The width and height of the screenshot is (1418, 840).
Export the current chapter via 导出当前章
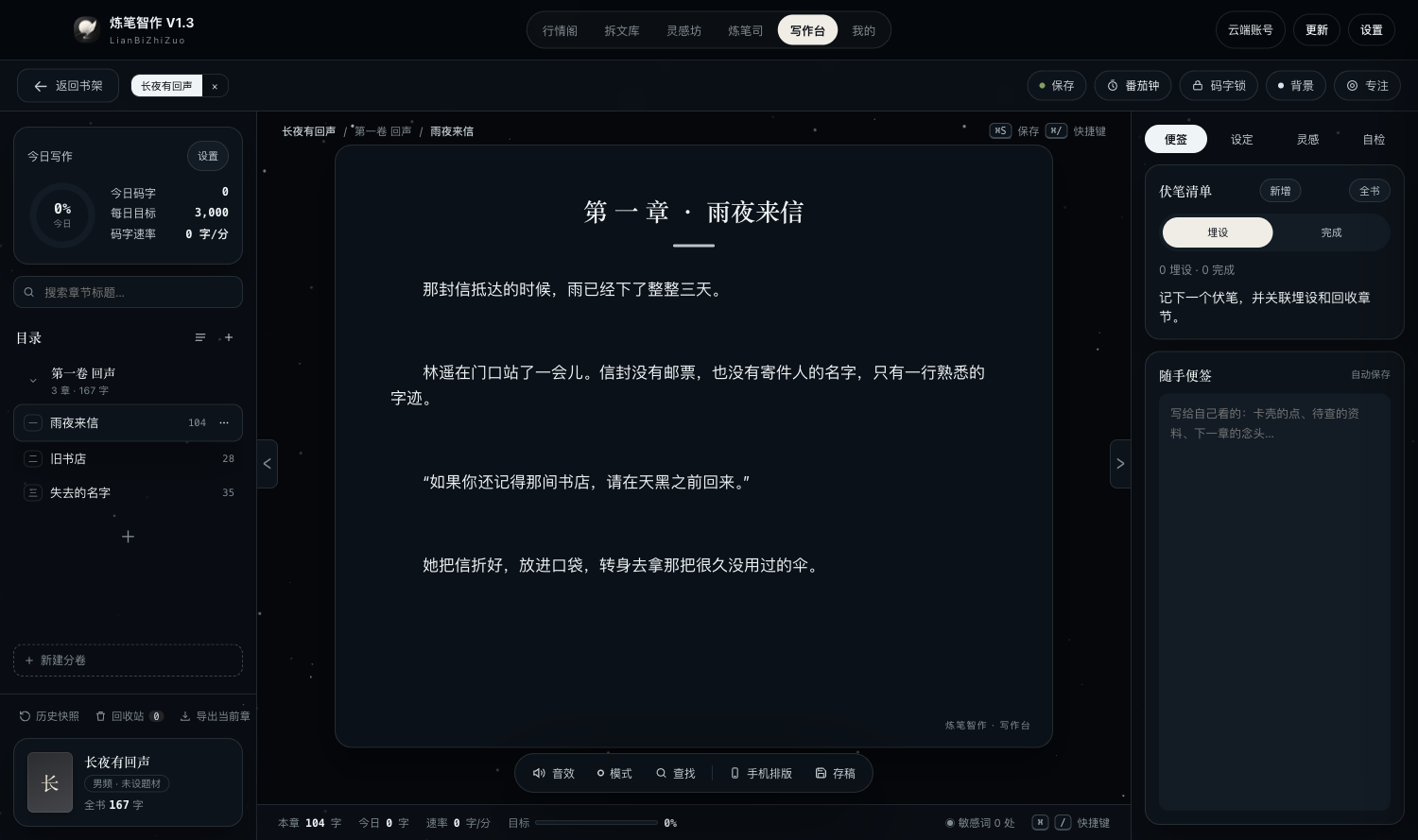[x=215, y=716]
